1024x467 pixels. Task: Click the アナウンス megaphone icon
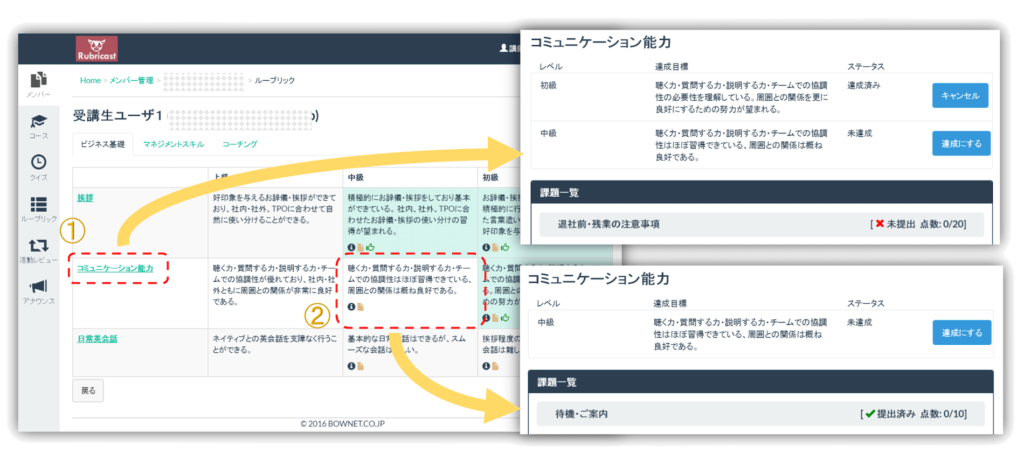pyautogui.click(x=38, y=291)
